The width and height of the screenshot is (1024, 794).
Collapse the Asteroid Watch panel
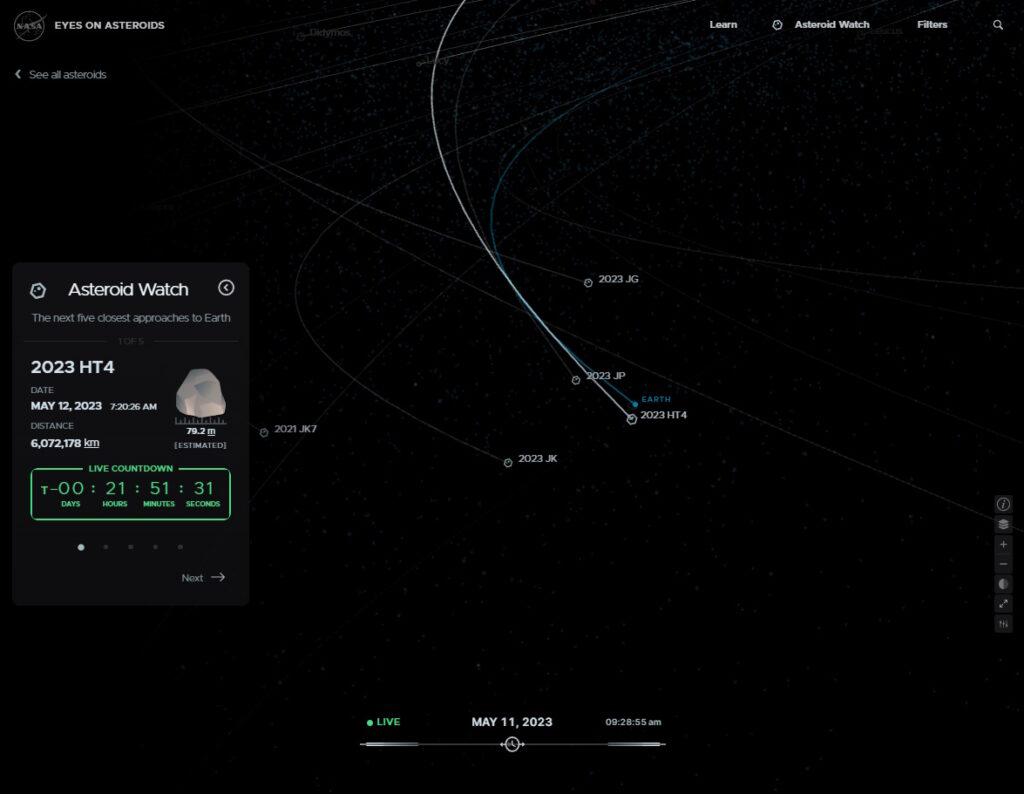click(226, 288)
